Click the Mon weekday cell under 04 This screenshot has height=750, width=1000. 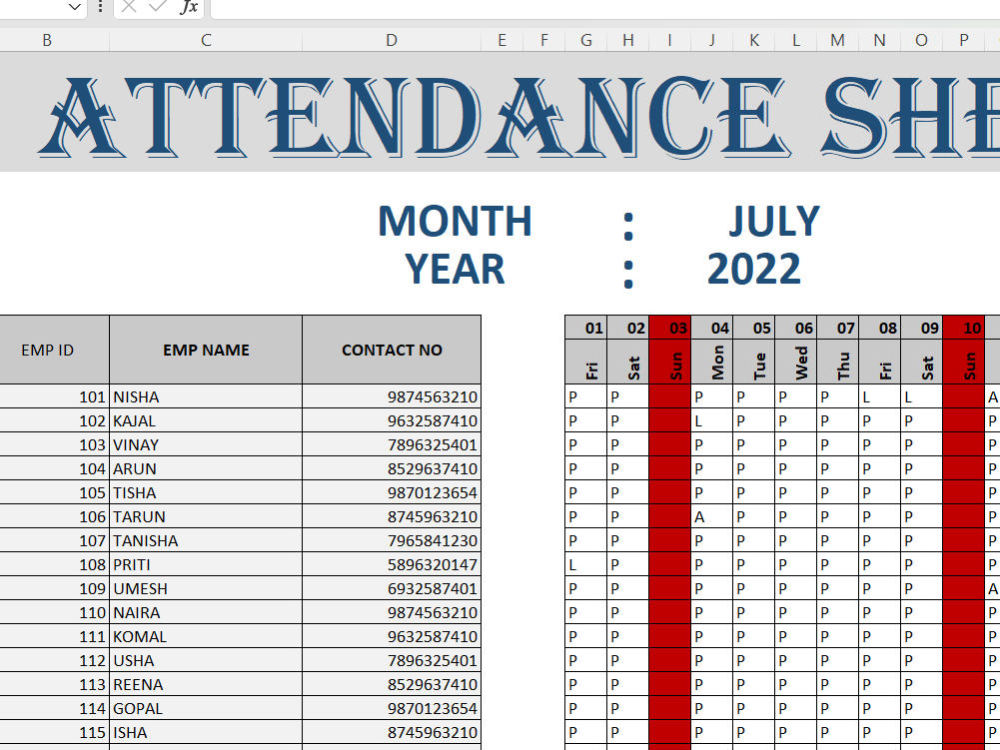click(x=712, y=362)
